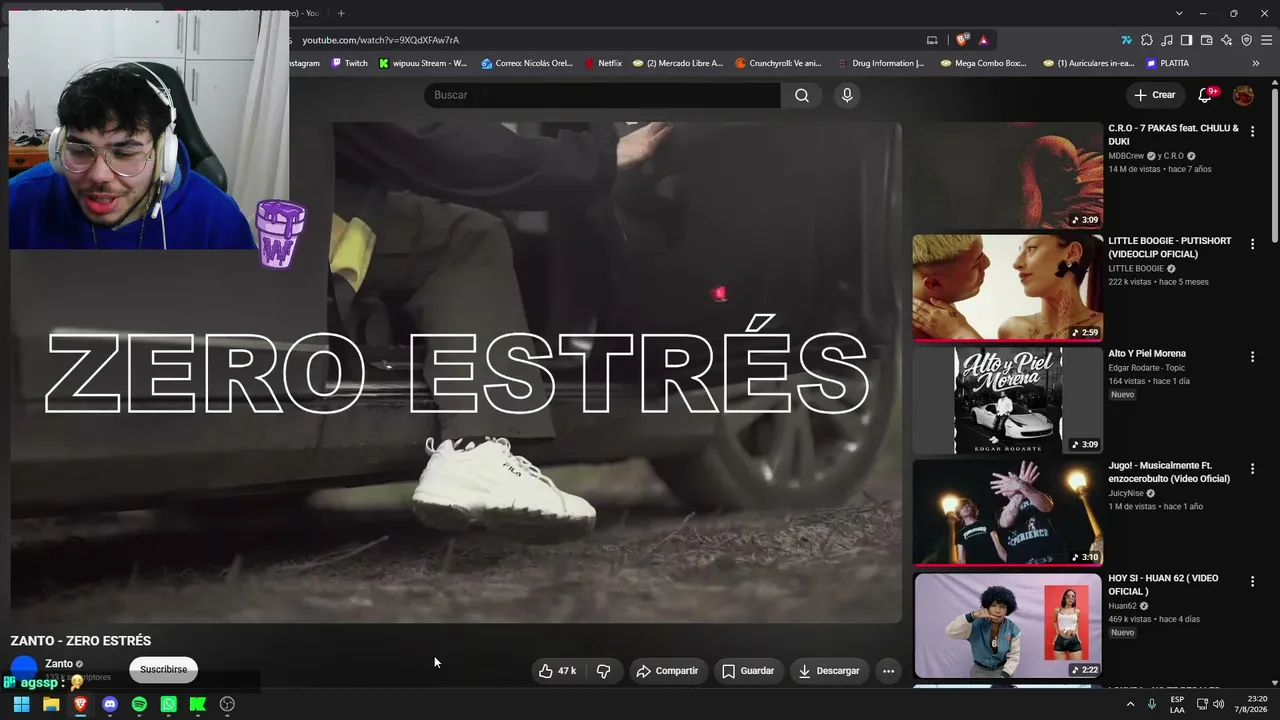Click the taskbar volume speaker icon
Image resolution: width=1280 pixels, height=720 pixels.
click(x=1218, y=704)
